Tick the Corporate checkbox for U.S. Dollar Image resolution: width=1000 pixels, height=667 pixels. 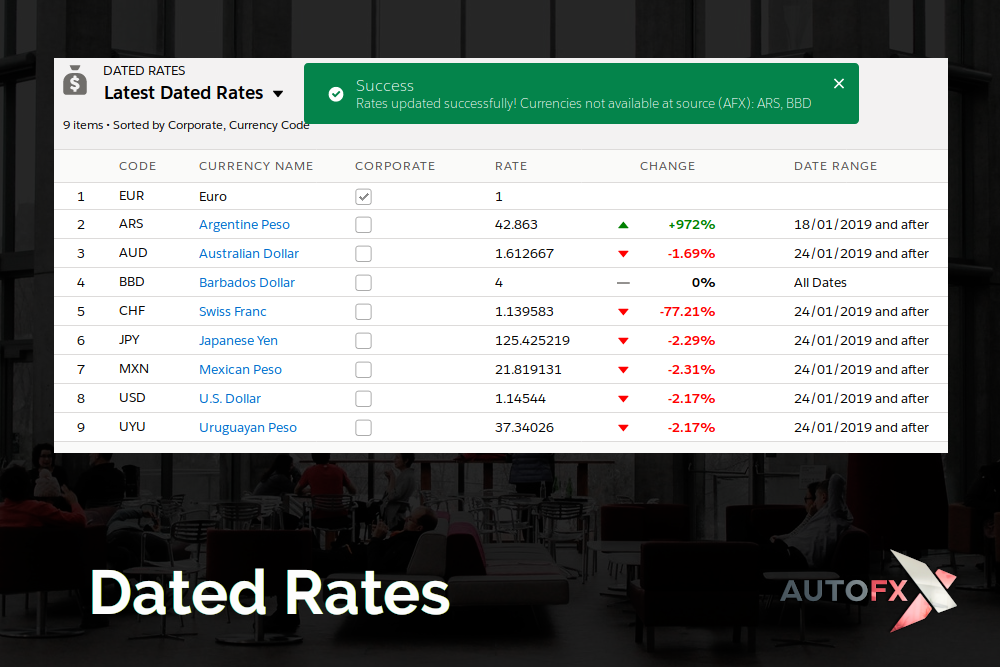[363, 399]
